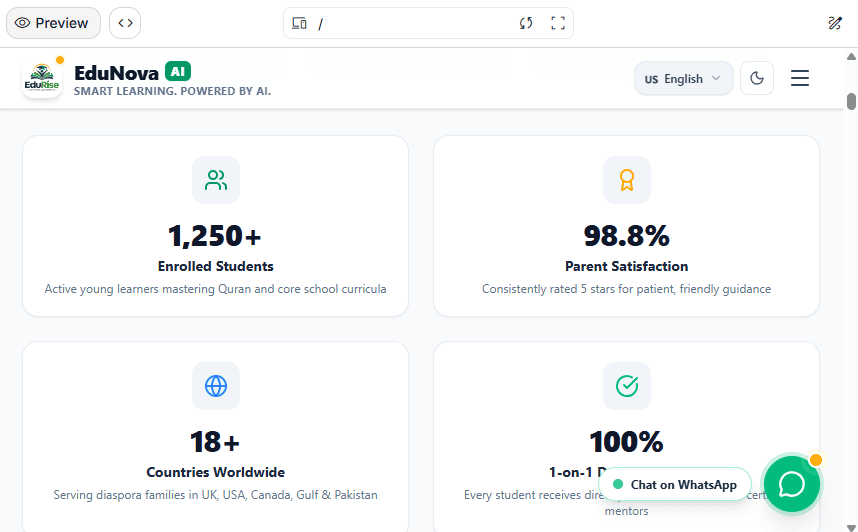Image resolution: width=858 pixels, height=532 pixels.
Task: Click 'Consistently rated 5 stars' description
Action: pyautogui.click(x=627, y=289)
